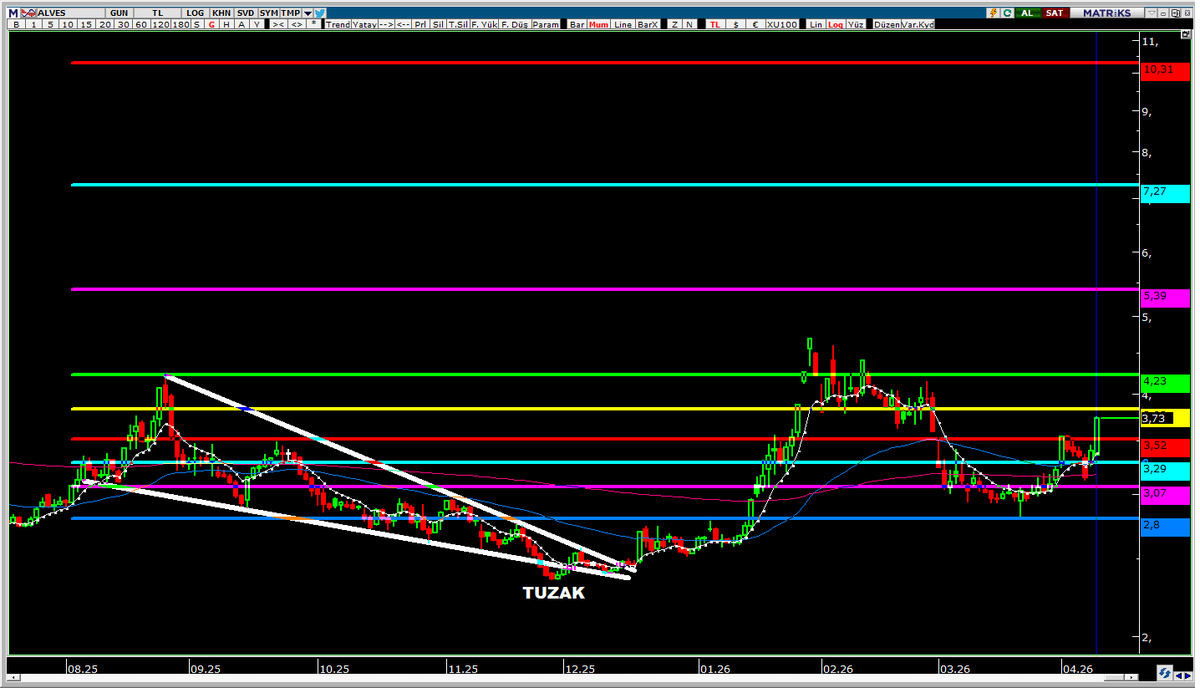Click the Param parameters button
The width and height of the screenshot is (1200, 688).
(x=546, y=24)
